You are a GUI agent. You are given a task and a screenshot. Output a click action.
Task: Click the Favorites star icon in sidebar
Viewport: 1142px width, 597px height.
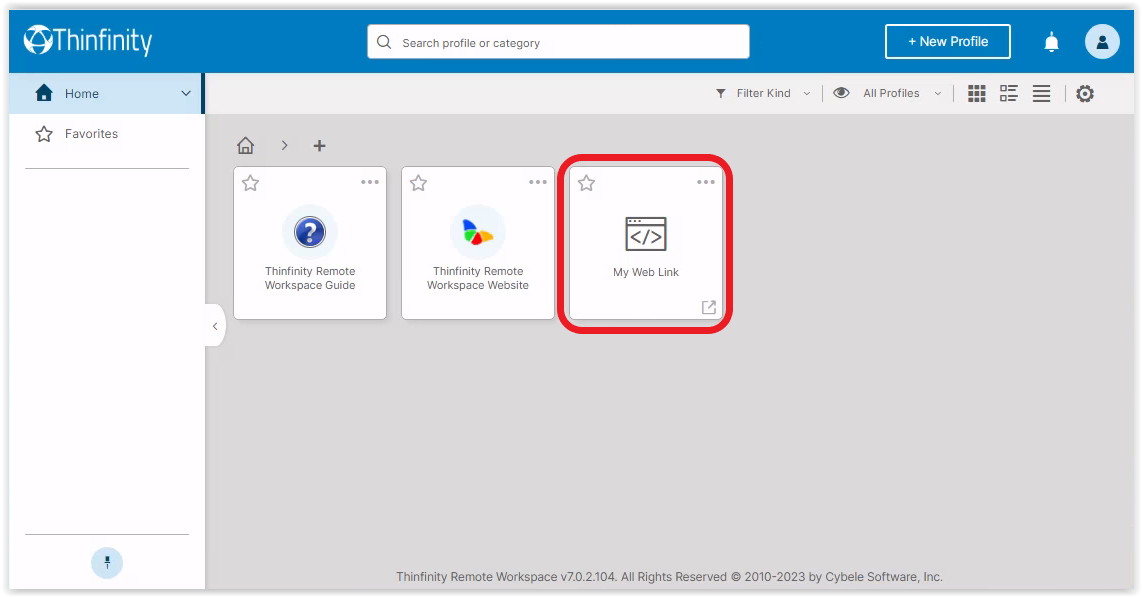[44, 134]
